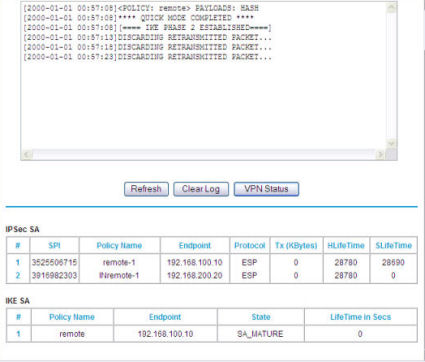Click the log scrollbar up arrow

(x=392, y=7)
